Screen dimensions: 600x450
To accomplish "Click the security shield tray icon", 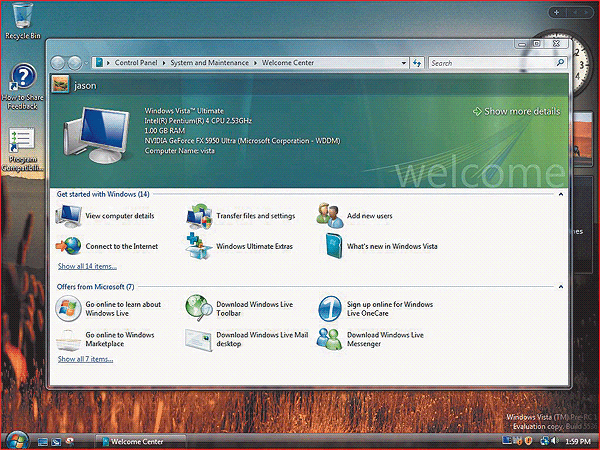I will (x=528, y=441).
